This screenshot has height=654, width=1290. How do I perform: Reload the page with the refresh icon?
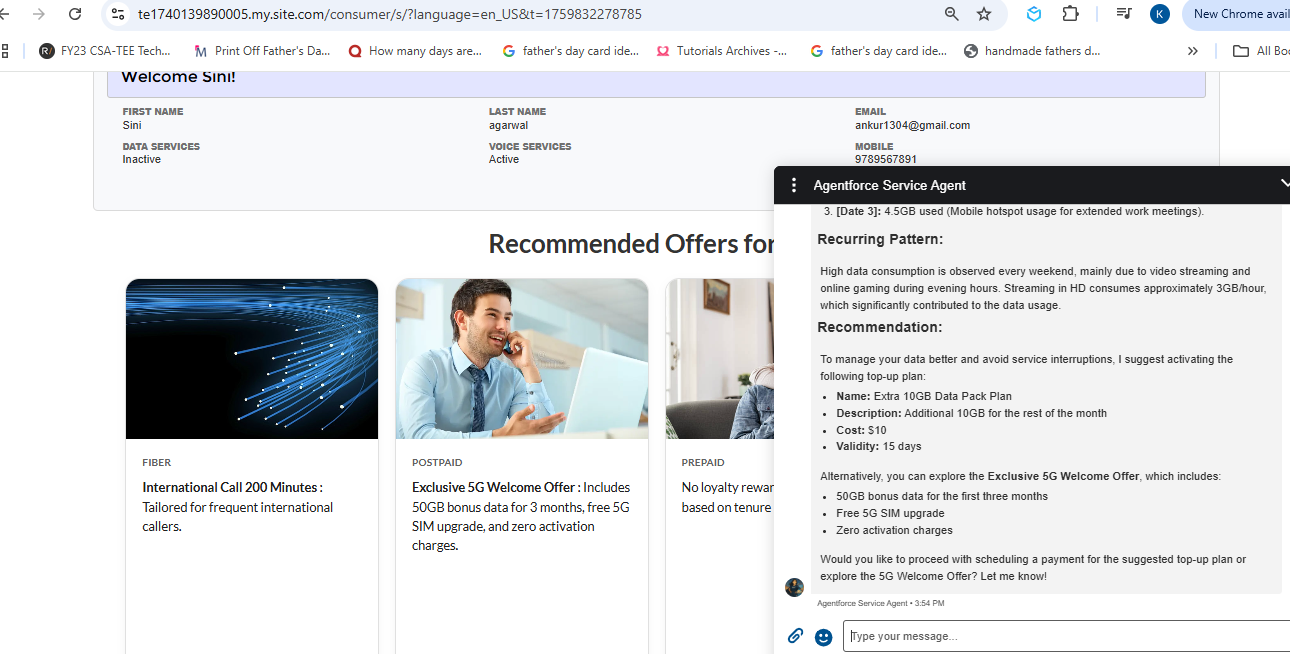pos(75,14)
